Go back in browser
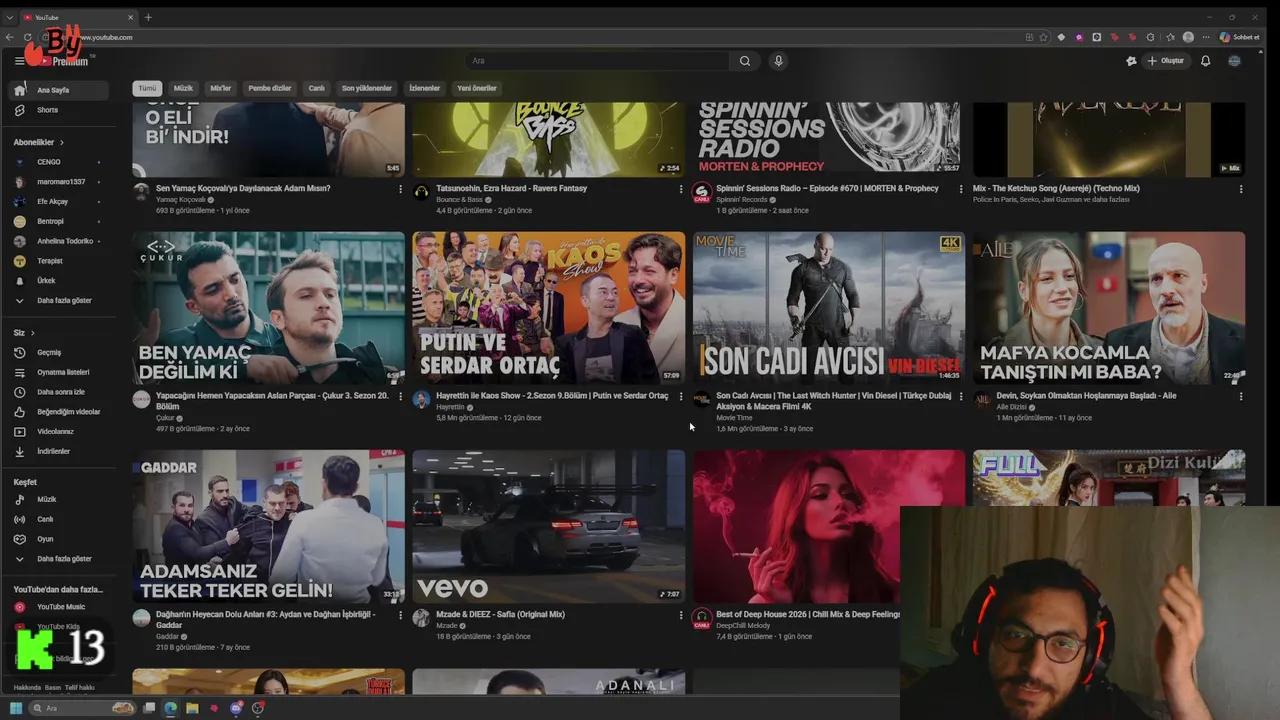This screenshot has width=1280, height=720. point(10,37)
